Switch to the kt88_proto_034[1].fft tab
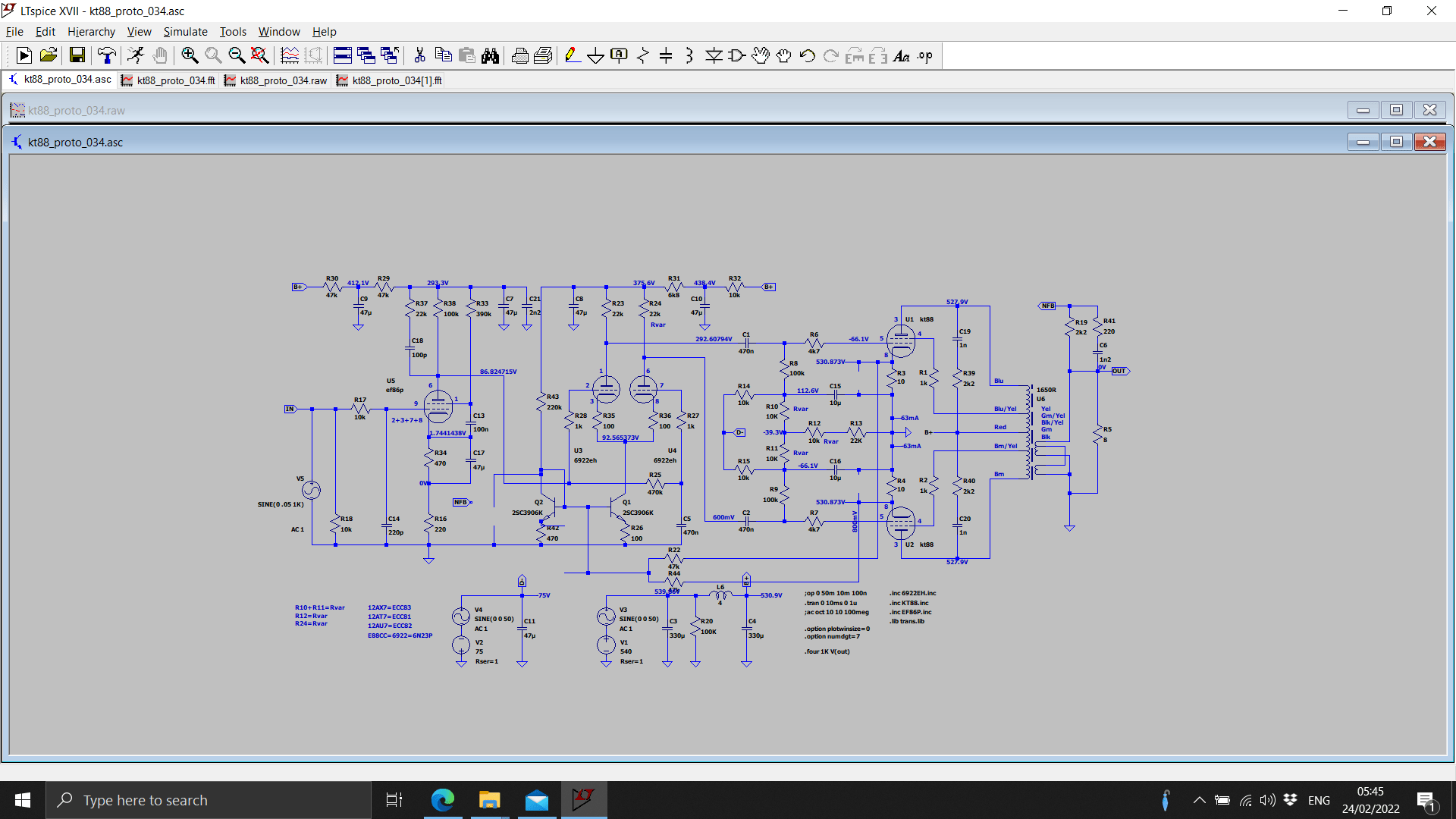Image resolution: width=1456 pixels, height=819 pixels. tap(390, 80)
